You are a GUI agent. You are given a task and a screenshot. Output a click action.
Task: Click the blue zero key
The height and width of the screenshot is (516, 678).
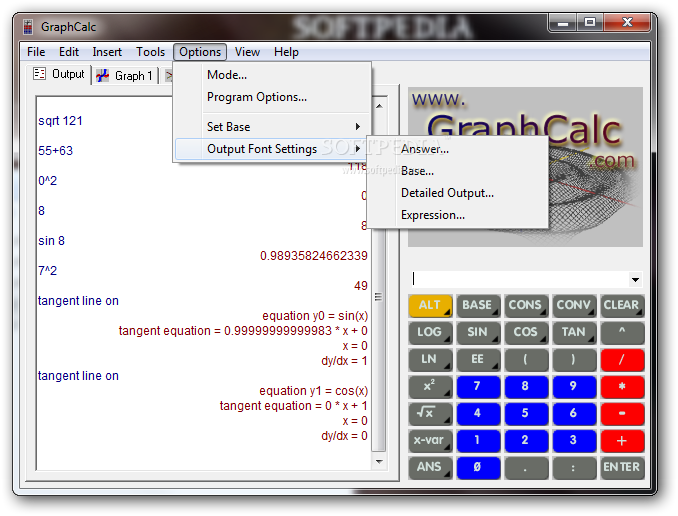tap(478, 468)
